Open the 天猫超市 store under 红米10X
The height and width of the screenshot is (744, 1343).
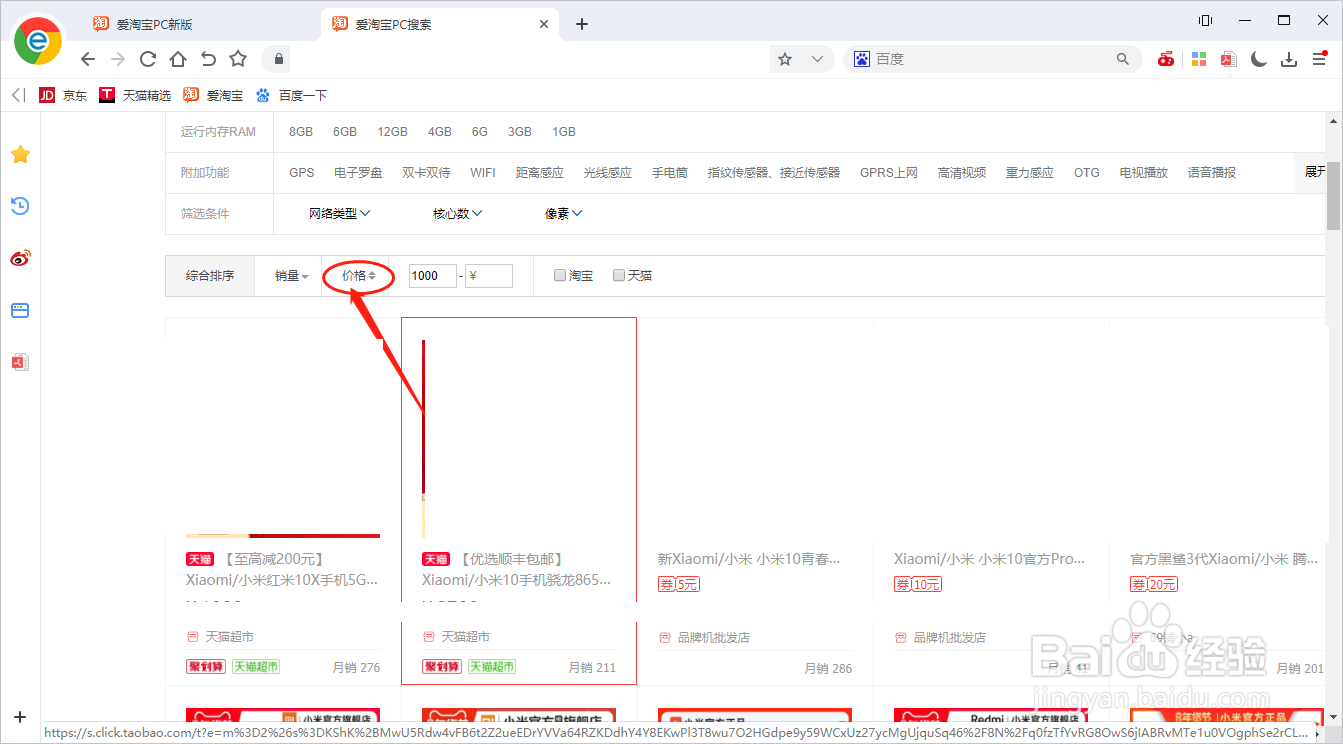click(x=229, y=637)
